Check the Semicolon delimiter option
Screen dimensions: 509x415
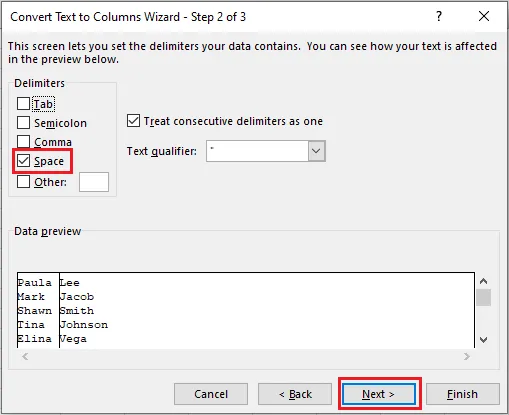[x=23, y=123]
